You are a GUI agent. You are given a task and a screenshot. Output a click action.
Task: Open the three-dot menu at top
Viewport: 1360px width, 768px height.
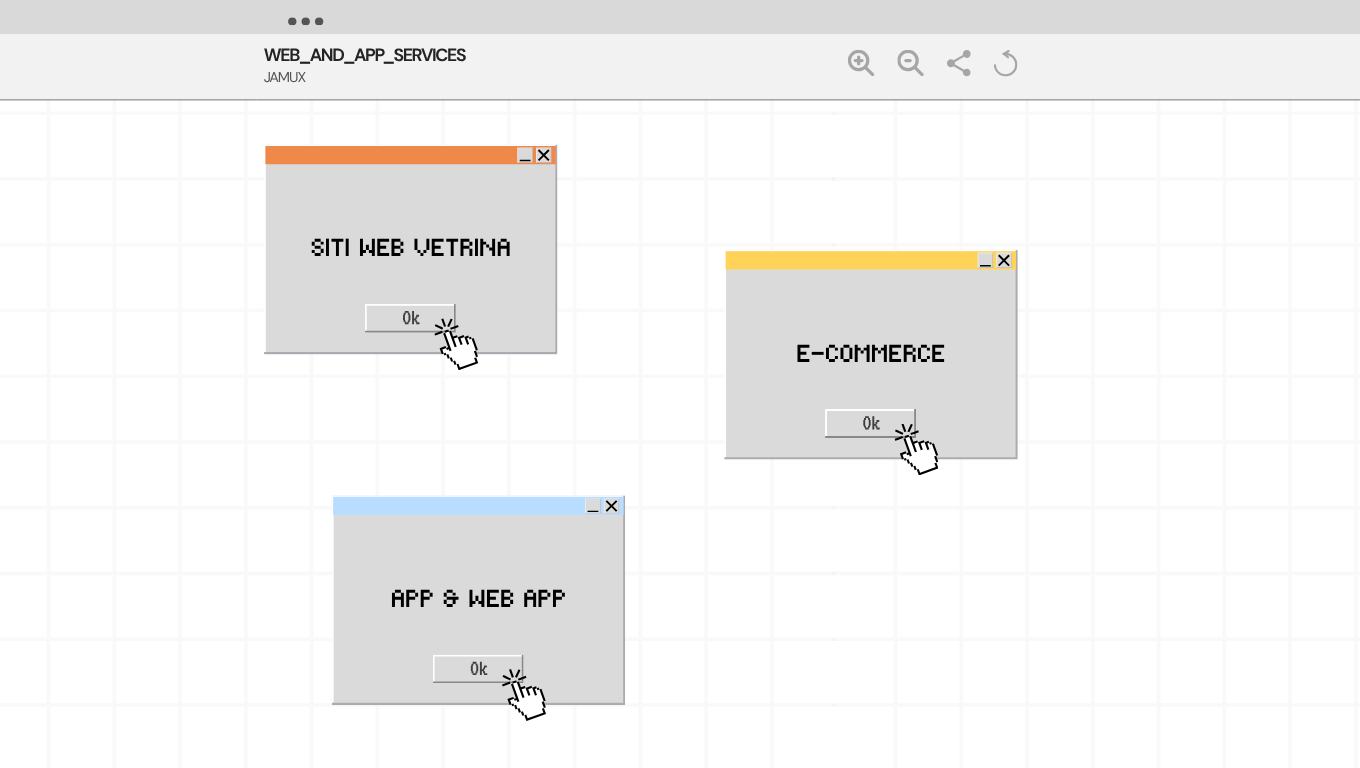tap(305, 21)
